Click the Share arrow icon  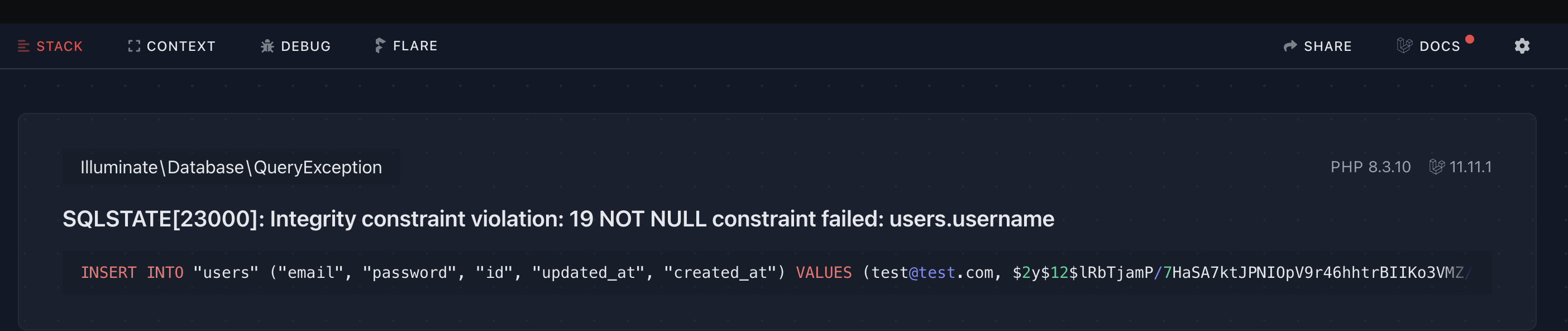click(1290, 46)
